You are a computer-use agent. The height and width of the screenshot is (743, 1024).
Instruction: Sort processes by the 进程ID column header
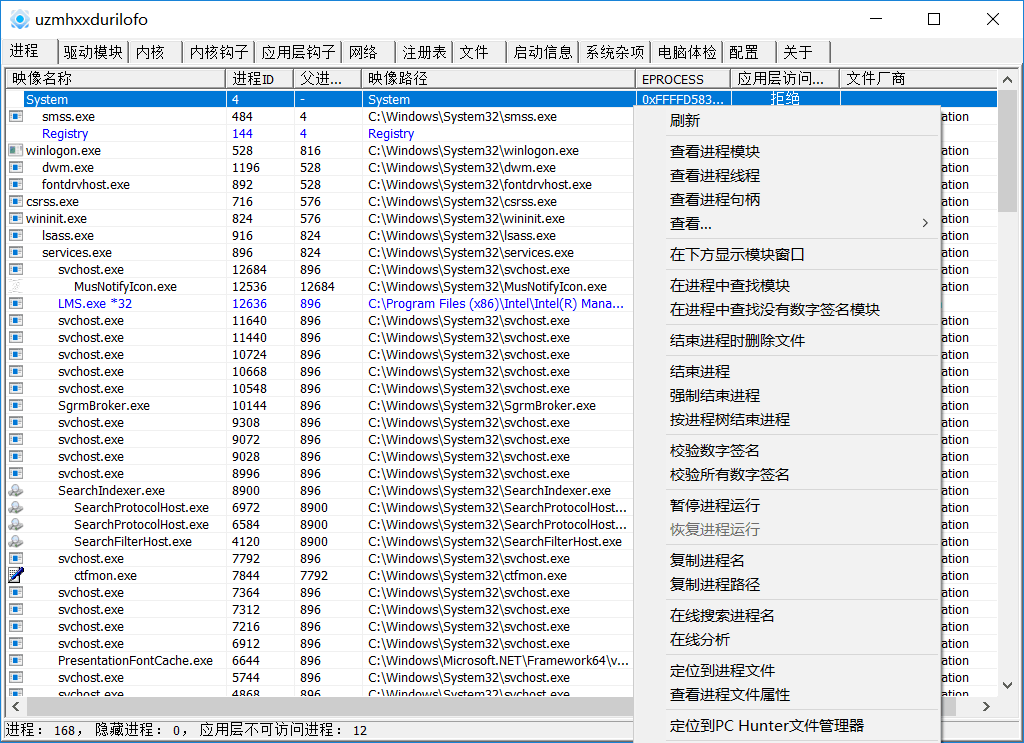(260, 78)
